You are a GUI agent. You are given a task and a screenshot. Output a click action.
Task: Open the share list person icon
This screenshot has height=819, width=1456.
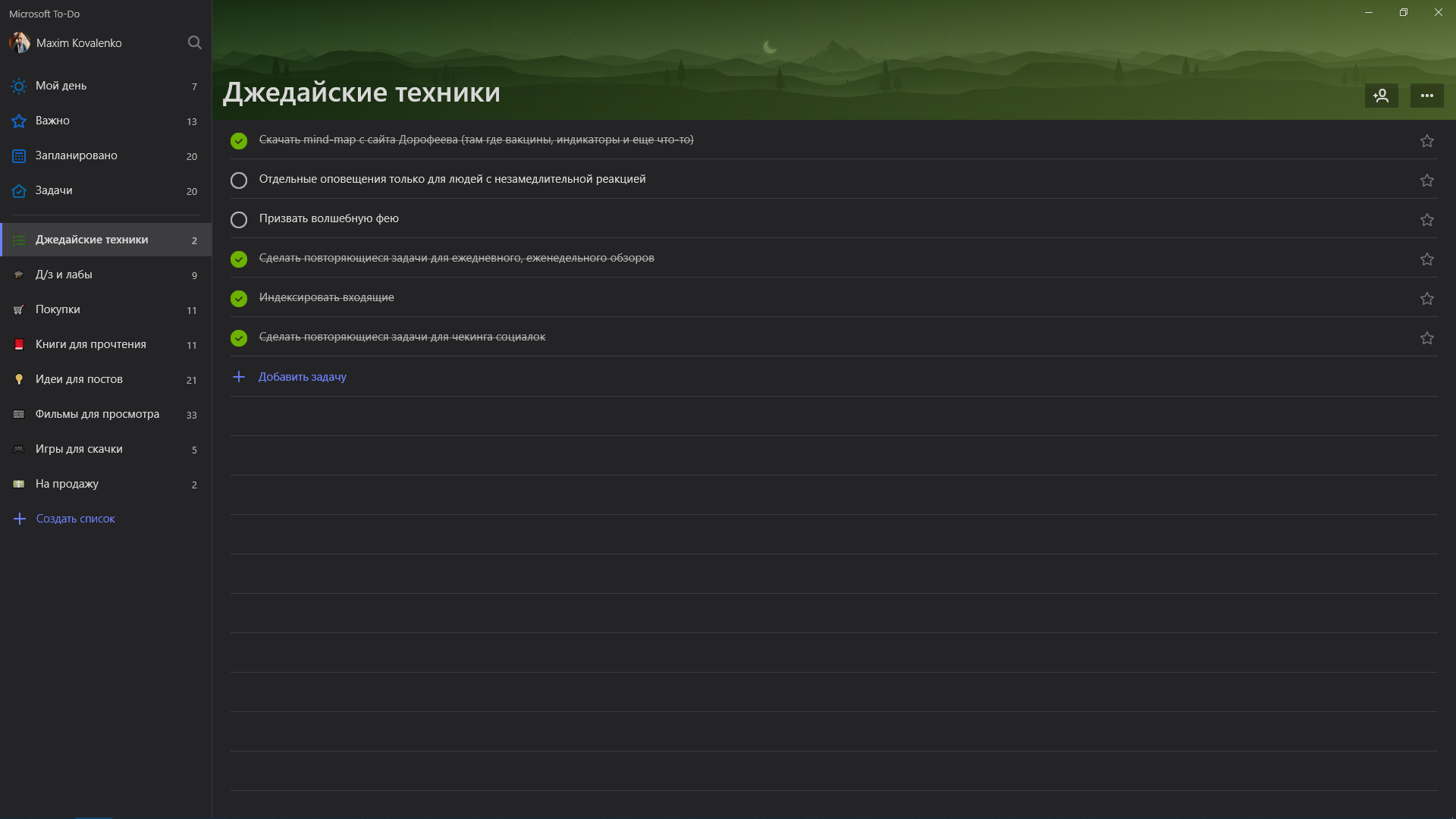(1381, 96)
